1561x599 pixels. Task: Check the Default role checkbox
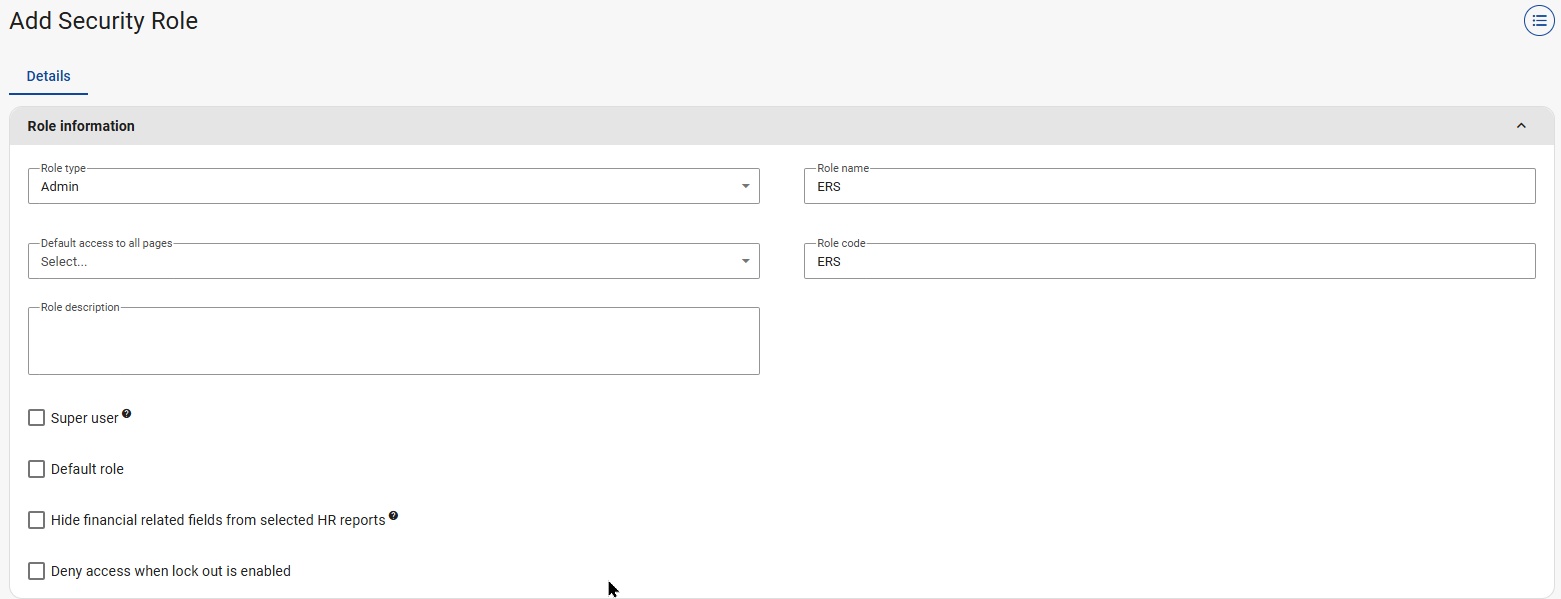coord(37,469)
